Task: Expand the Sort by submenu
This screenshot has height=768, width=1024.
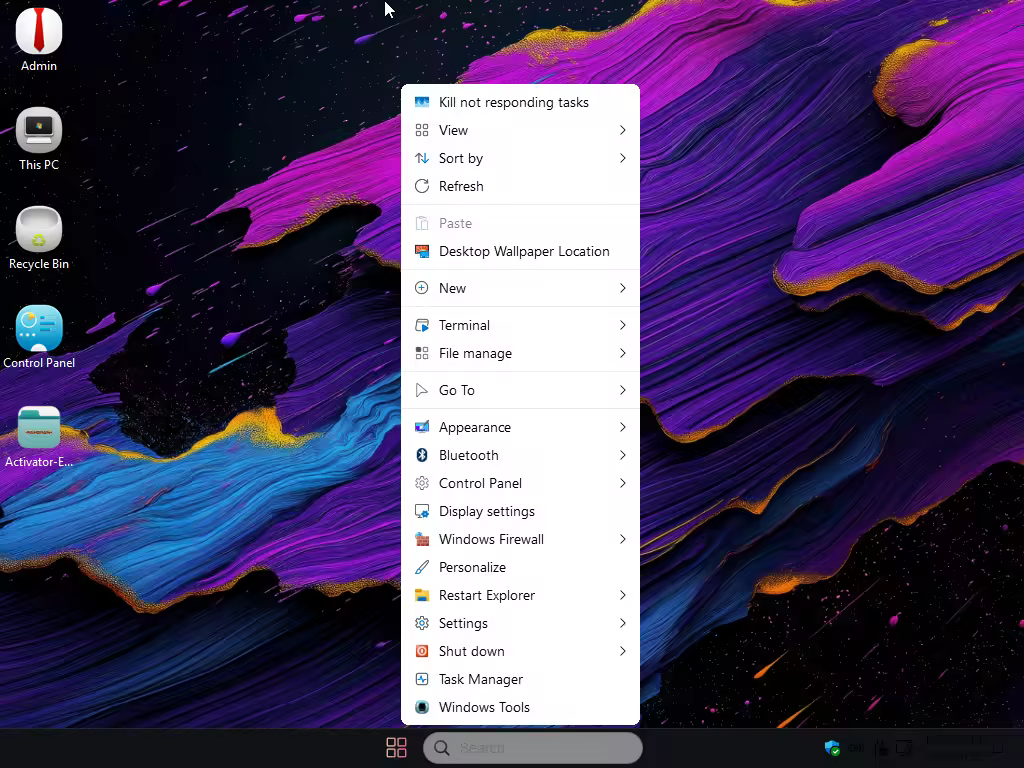Action: coord(622,158)
